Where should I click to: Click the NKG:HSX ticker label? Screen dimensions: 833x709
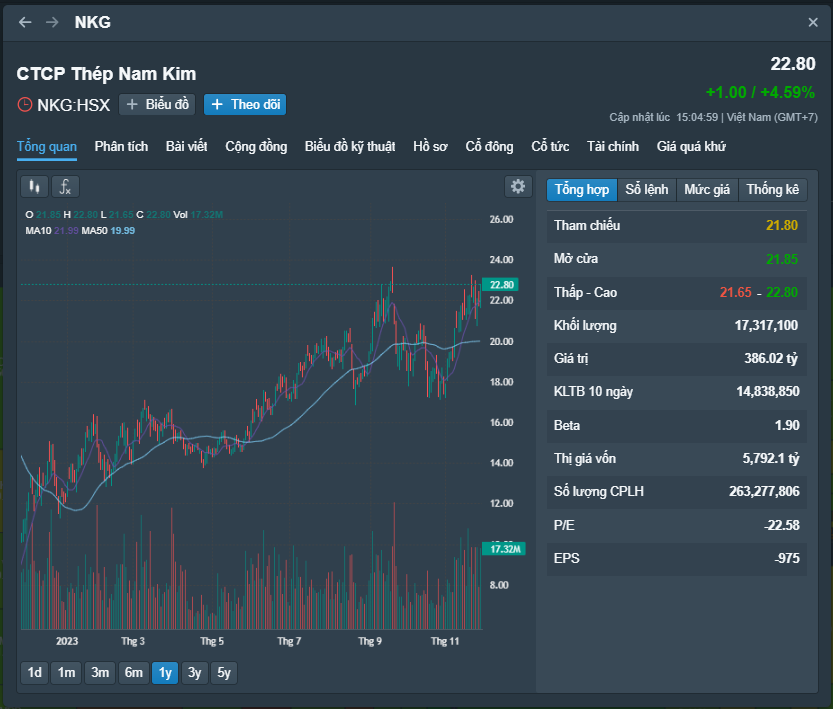(x=73, y=105)
